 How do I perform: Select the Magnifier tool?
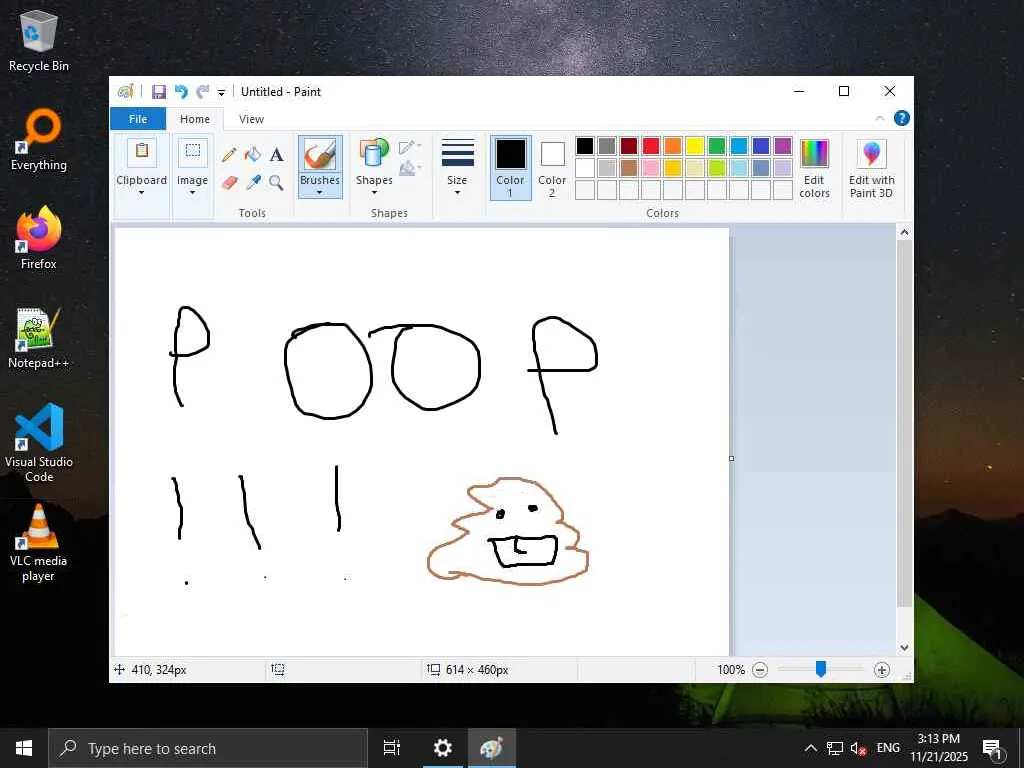point(276,182)
